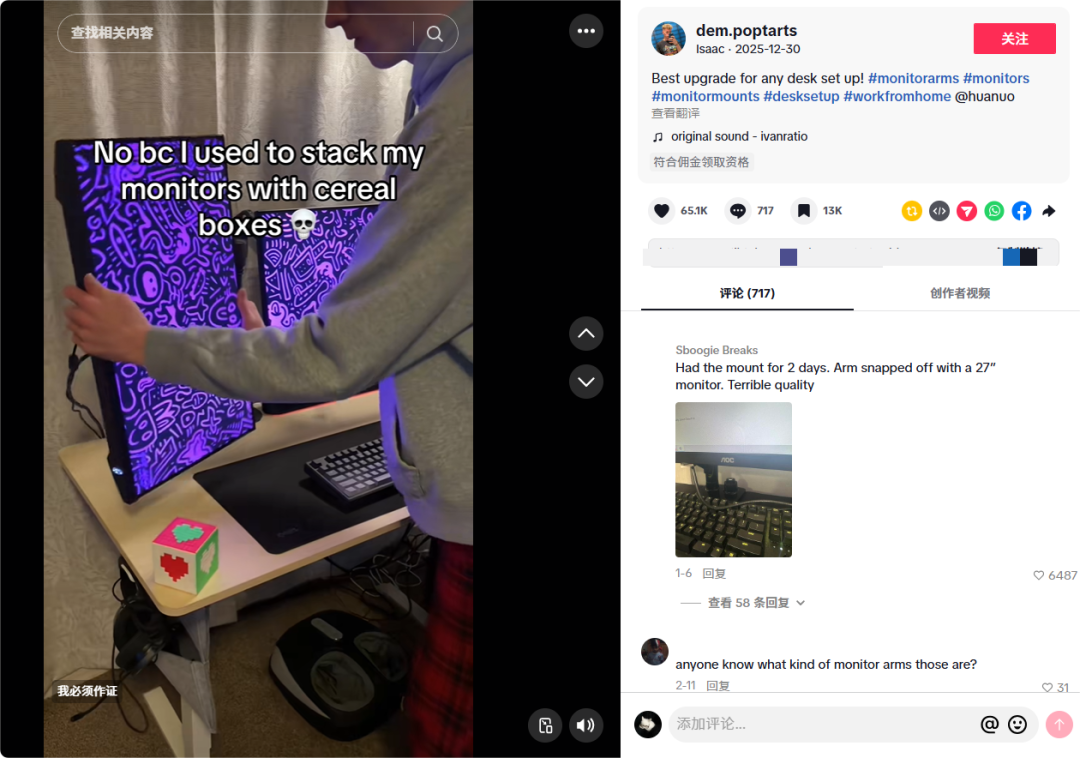Open the #monitorarms hashtag link
Image resolution: width=1080 pixels, height=758 pixels.
(x=913, y=78)
